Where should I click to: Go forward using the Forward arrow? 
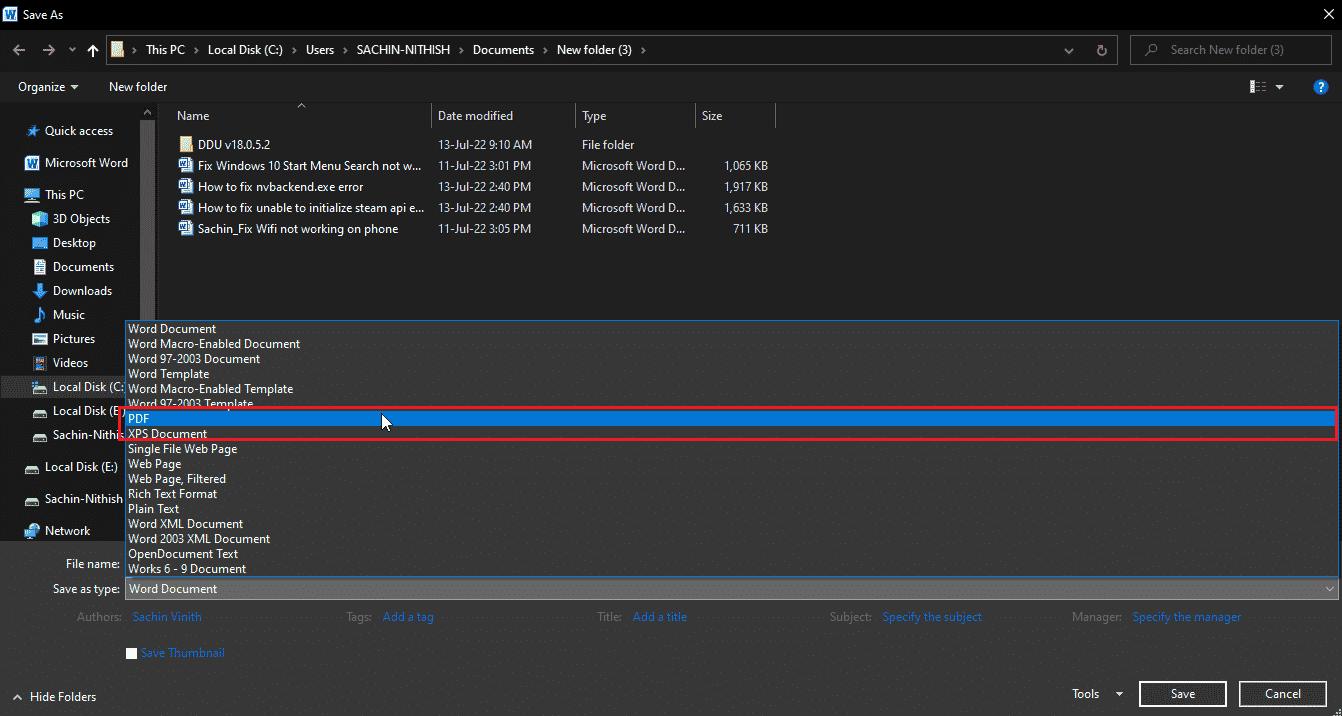pyautogui.click(x=48, y=50)
